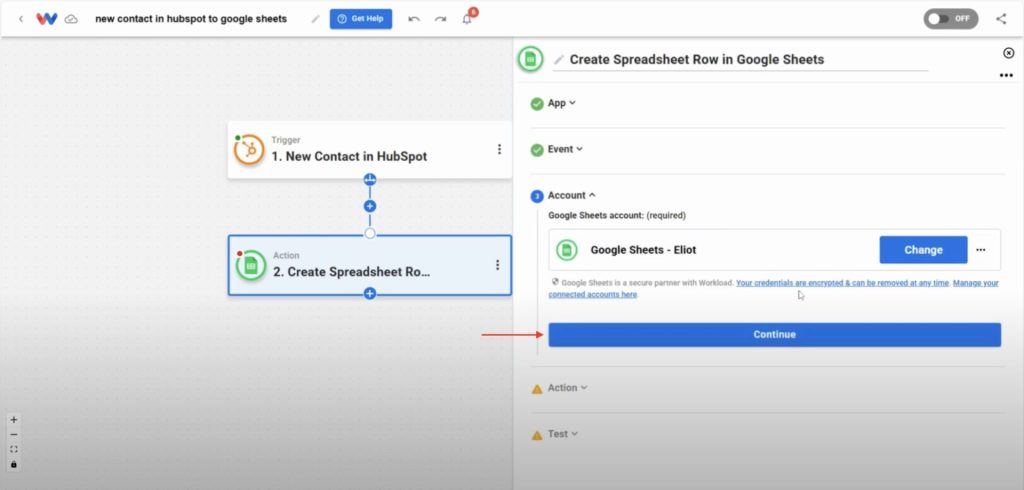Screen dimensions: 1024x490
Task: Zoom out of the canvas
Action: tap(14, 434)
